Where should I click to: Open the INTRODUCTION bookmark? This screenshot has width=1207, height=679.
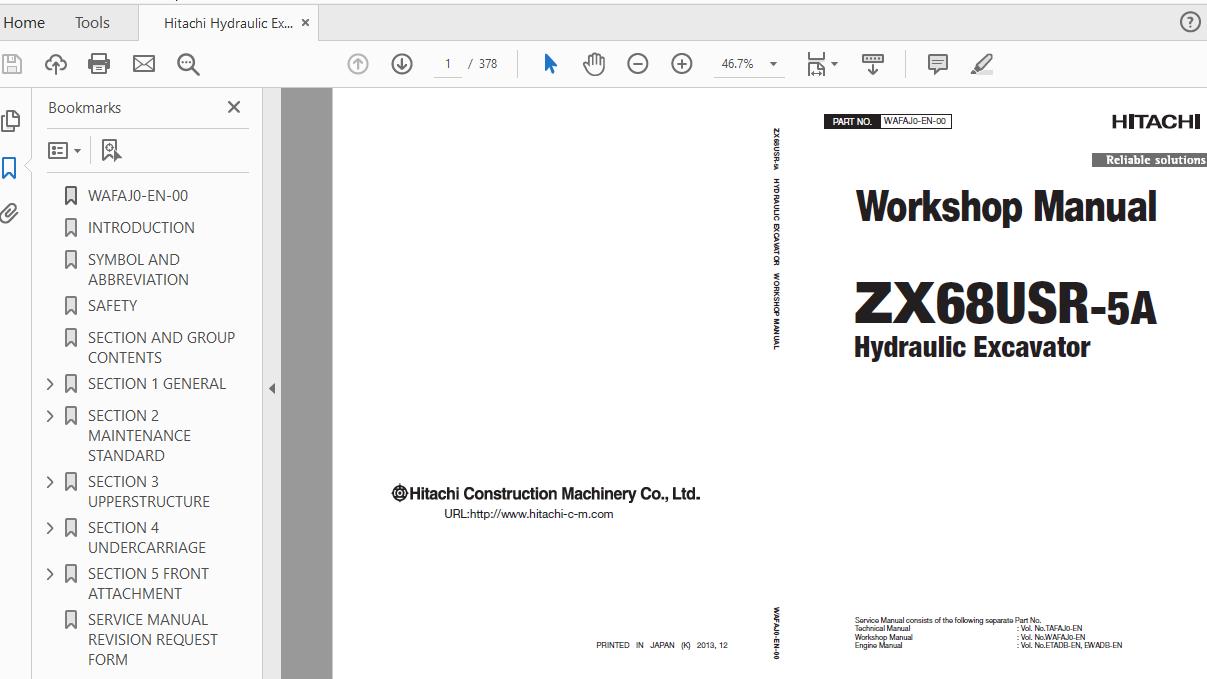tap(141, 227)
